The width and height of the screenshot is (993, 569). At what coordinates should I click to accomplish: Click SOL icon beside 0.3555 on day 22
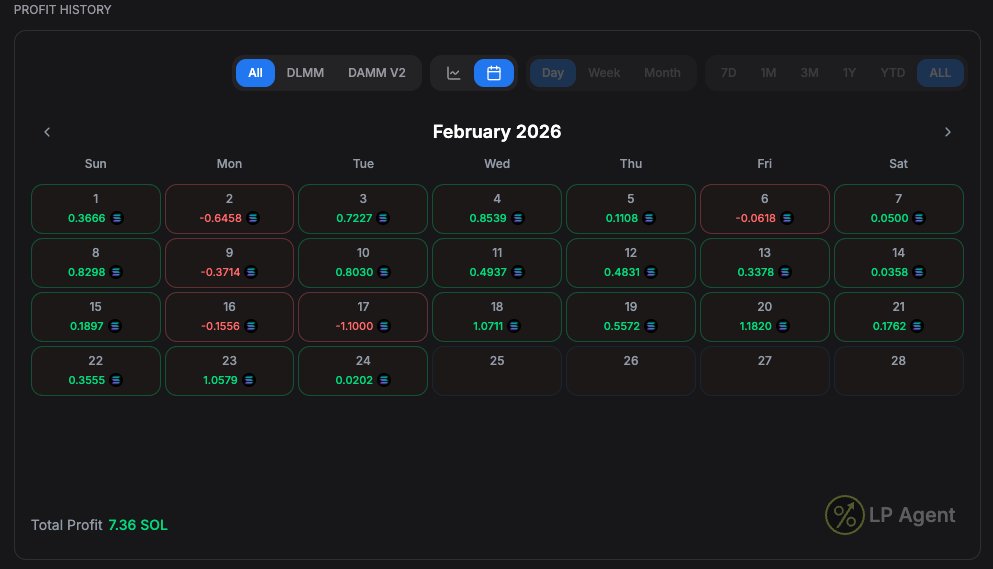point(116,380)
